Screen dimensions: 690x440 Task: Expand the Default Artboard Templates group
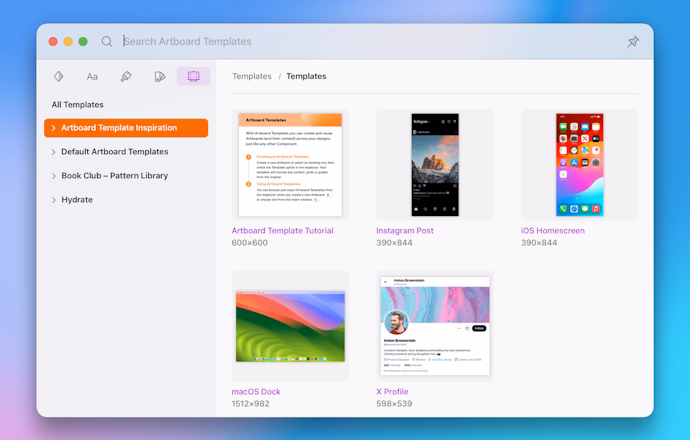[x=53, y=152]
